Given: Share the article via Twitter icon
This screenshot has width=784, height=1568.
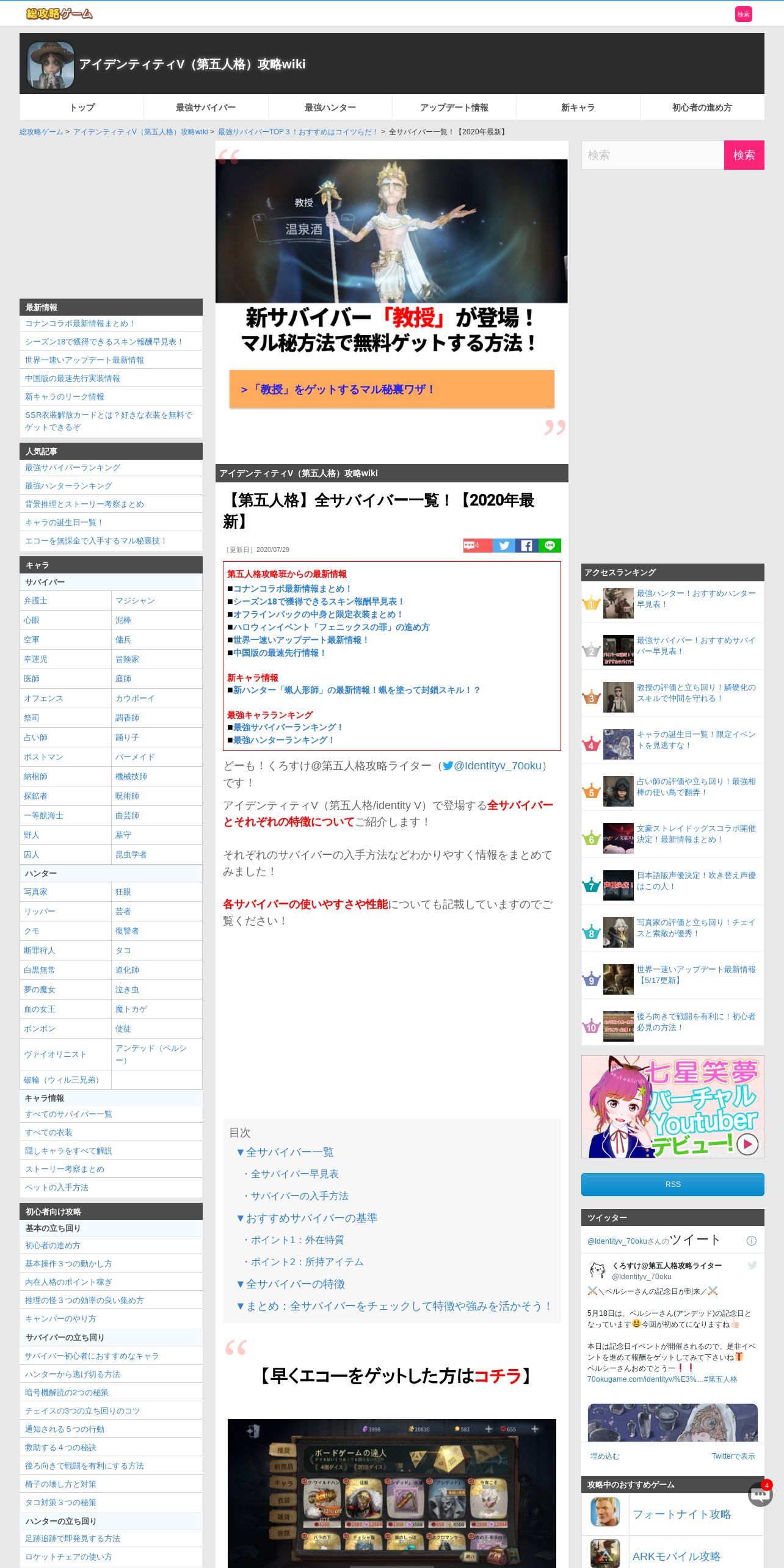Looking at the screenshot, I should tap(504, 545).
